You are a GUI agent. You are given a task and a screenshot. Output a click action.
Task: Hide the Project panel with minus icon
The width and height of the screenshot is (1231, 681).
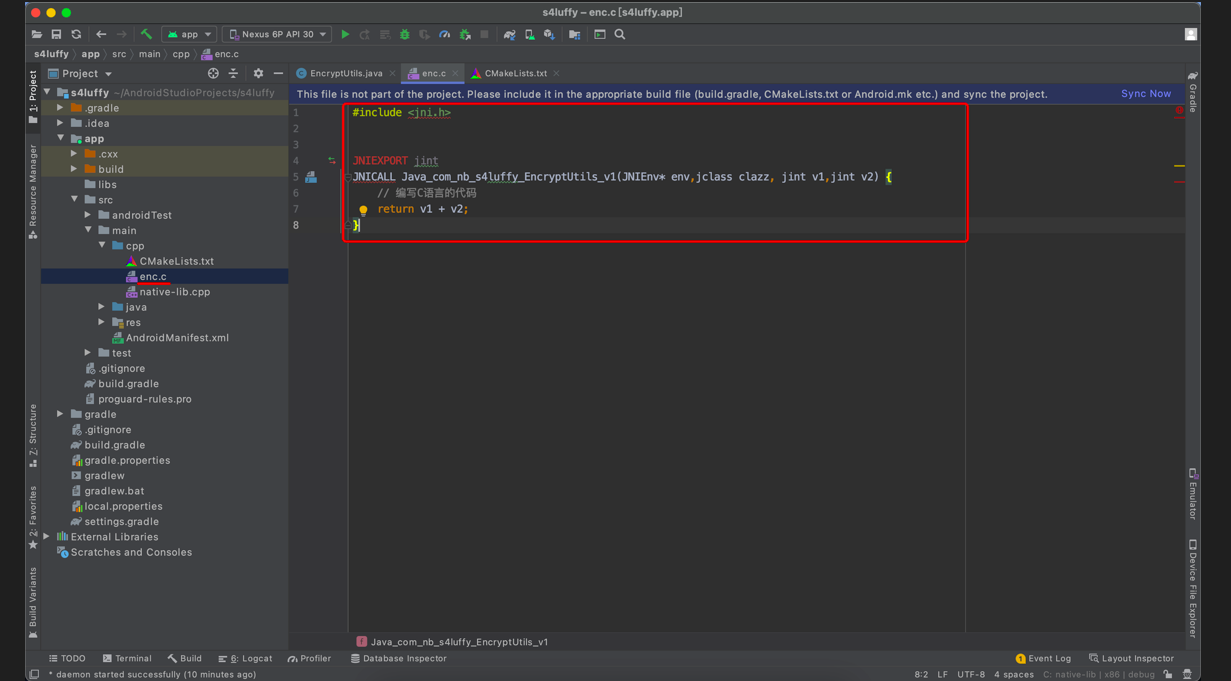click(278, 73)
